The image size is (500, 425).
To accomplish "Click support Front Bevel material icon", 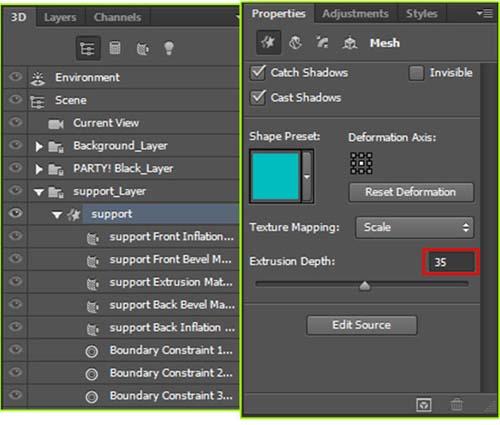I will (x=93, y=261).
